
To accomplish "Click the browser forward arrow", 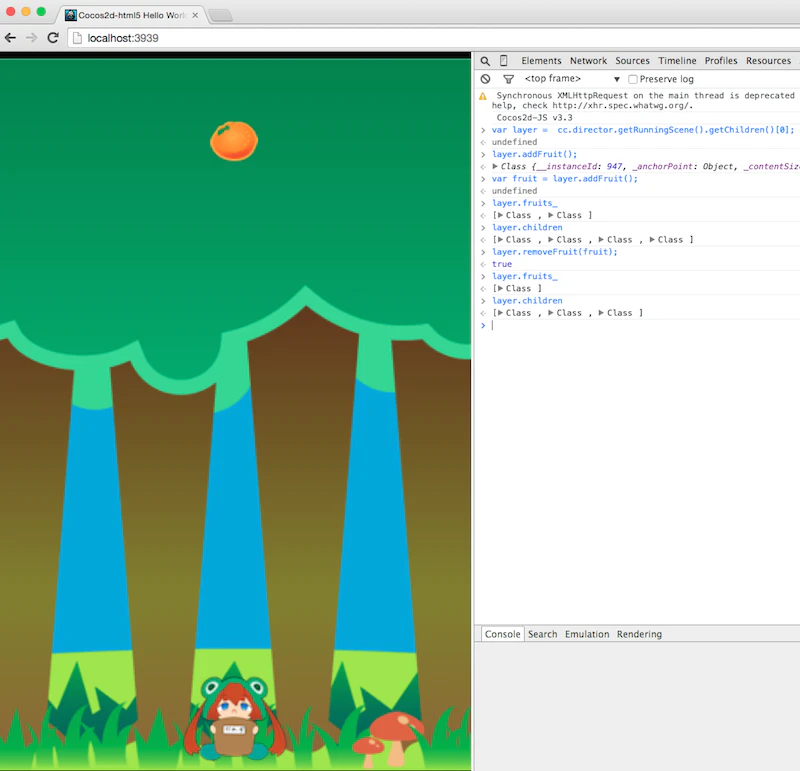I will click(x=31, y=38).
